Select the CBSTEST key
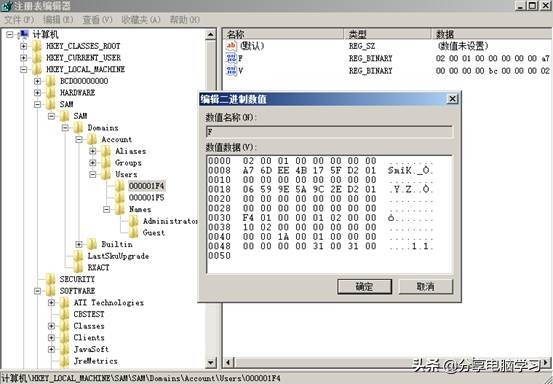Image resolution: width=553 pixels, height=384 pixels. [89, 314]
